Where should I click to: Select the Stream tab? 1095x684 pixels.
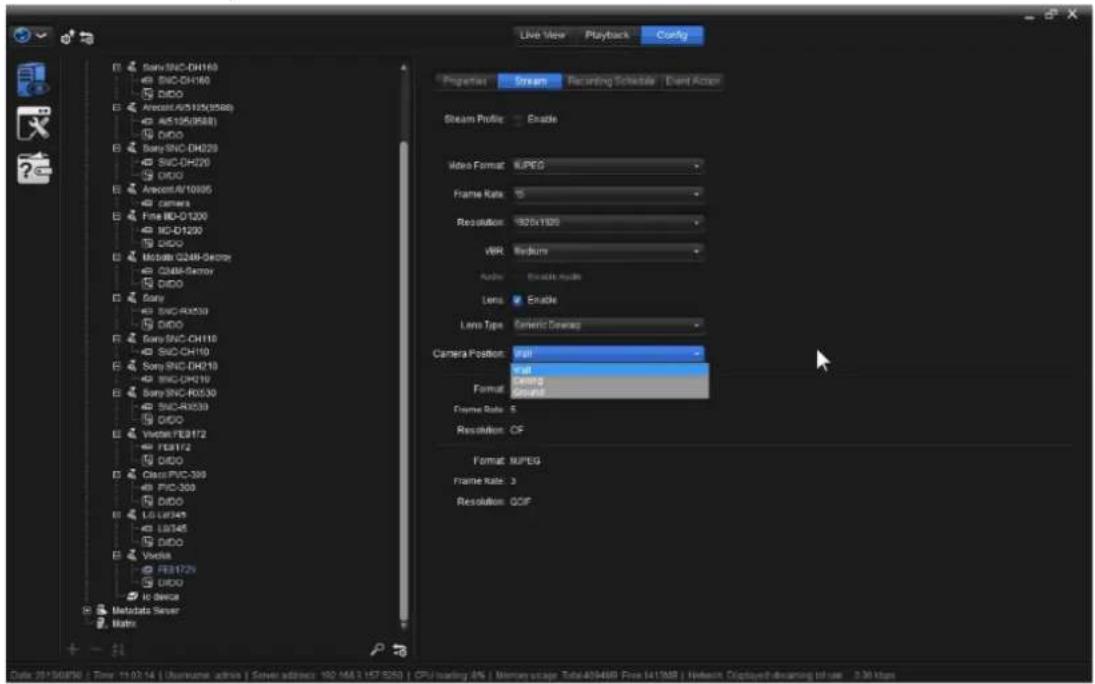click(x=530, y=81)
